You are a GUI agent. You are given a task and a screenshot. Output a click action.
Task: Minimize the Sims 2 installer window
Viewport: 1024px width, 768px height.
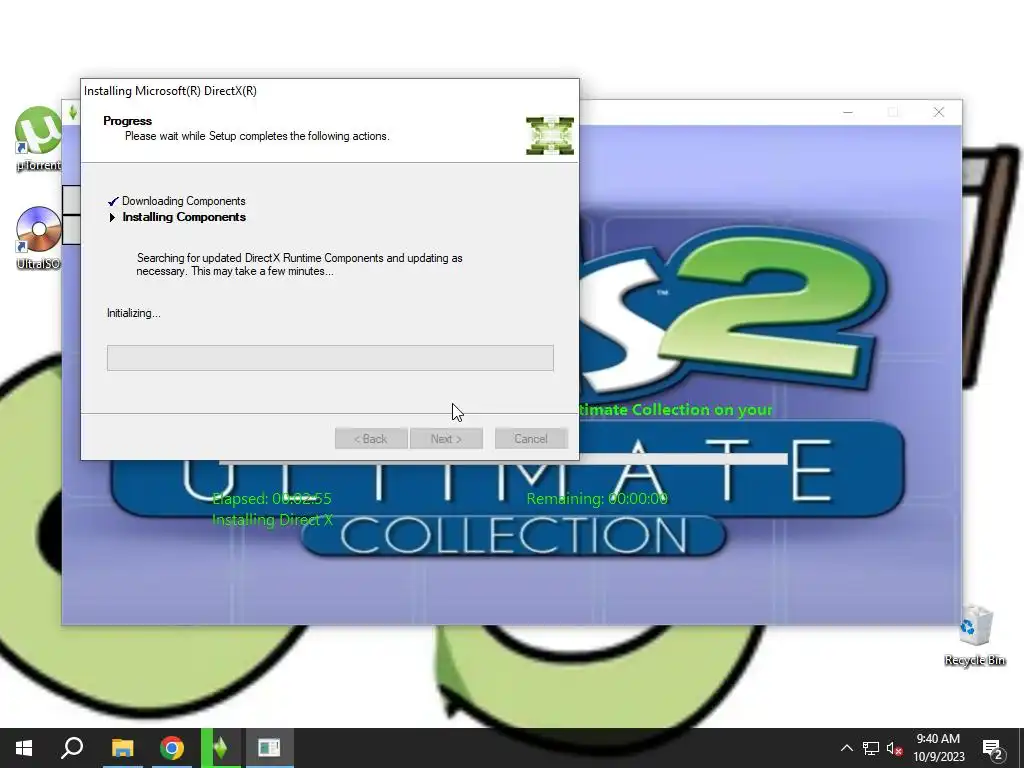pyautogui.click(x=848, y=112)
